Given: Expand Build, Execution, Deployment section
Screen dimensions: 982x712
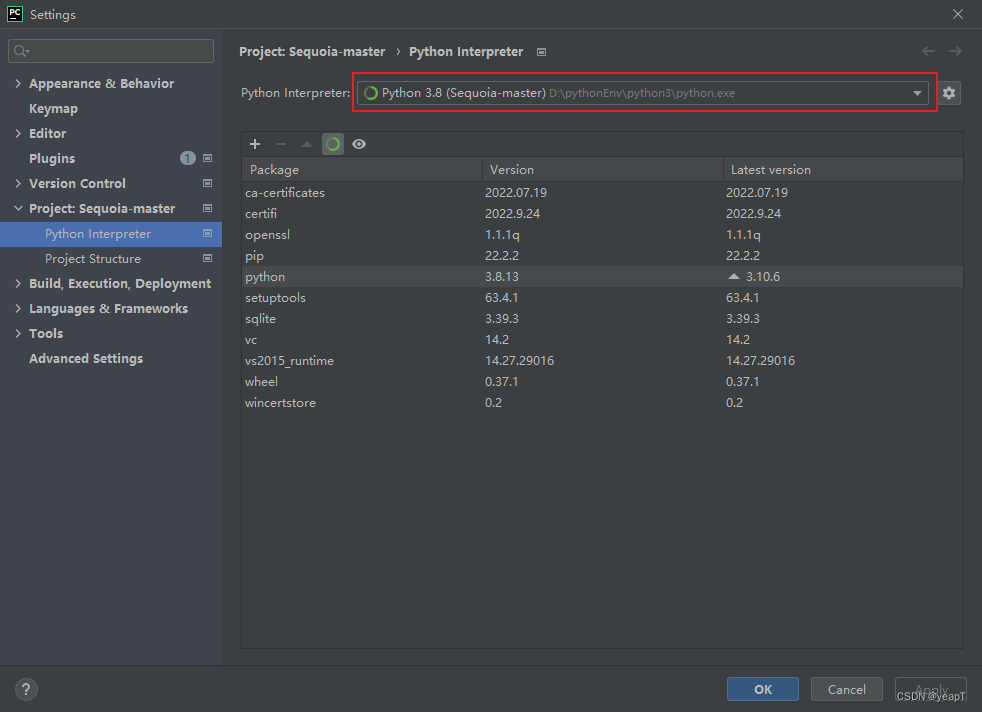Looking at the screenshot, I should point(18,284).
